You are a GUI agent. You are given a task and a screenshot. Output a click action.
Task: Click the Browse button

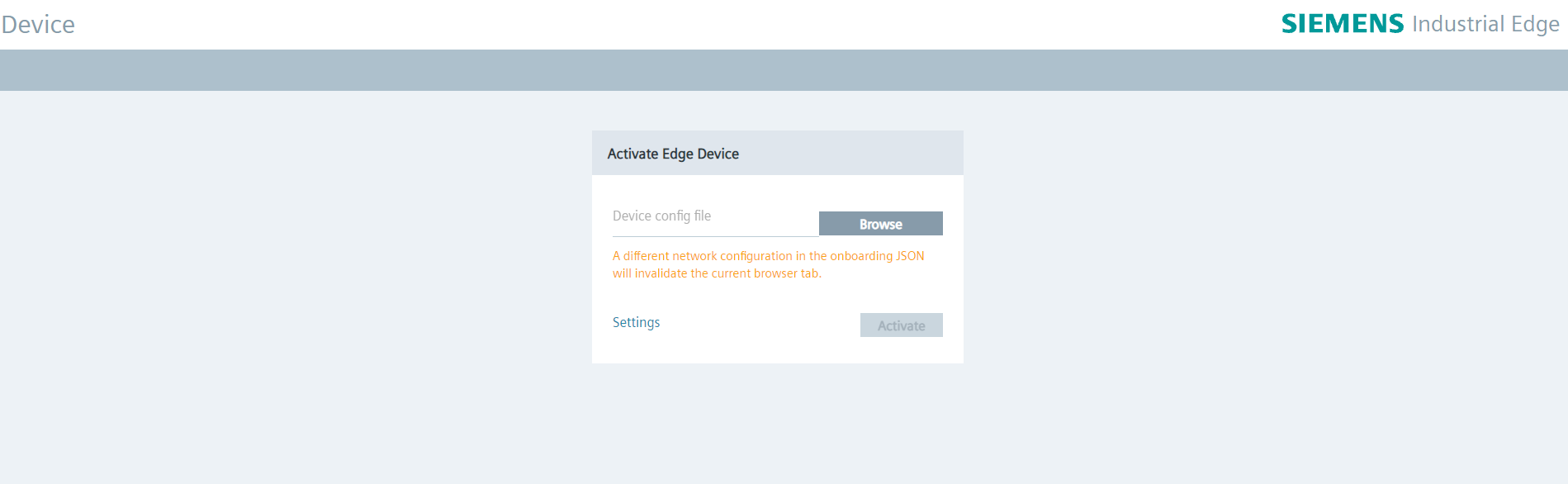click(880, 224)
